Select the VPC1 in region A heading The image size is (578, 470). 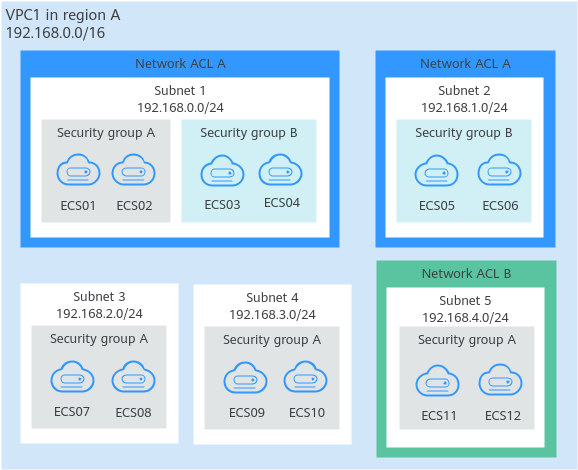pyautogui.click(x=63, y=15)
